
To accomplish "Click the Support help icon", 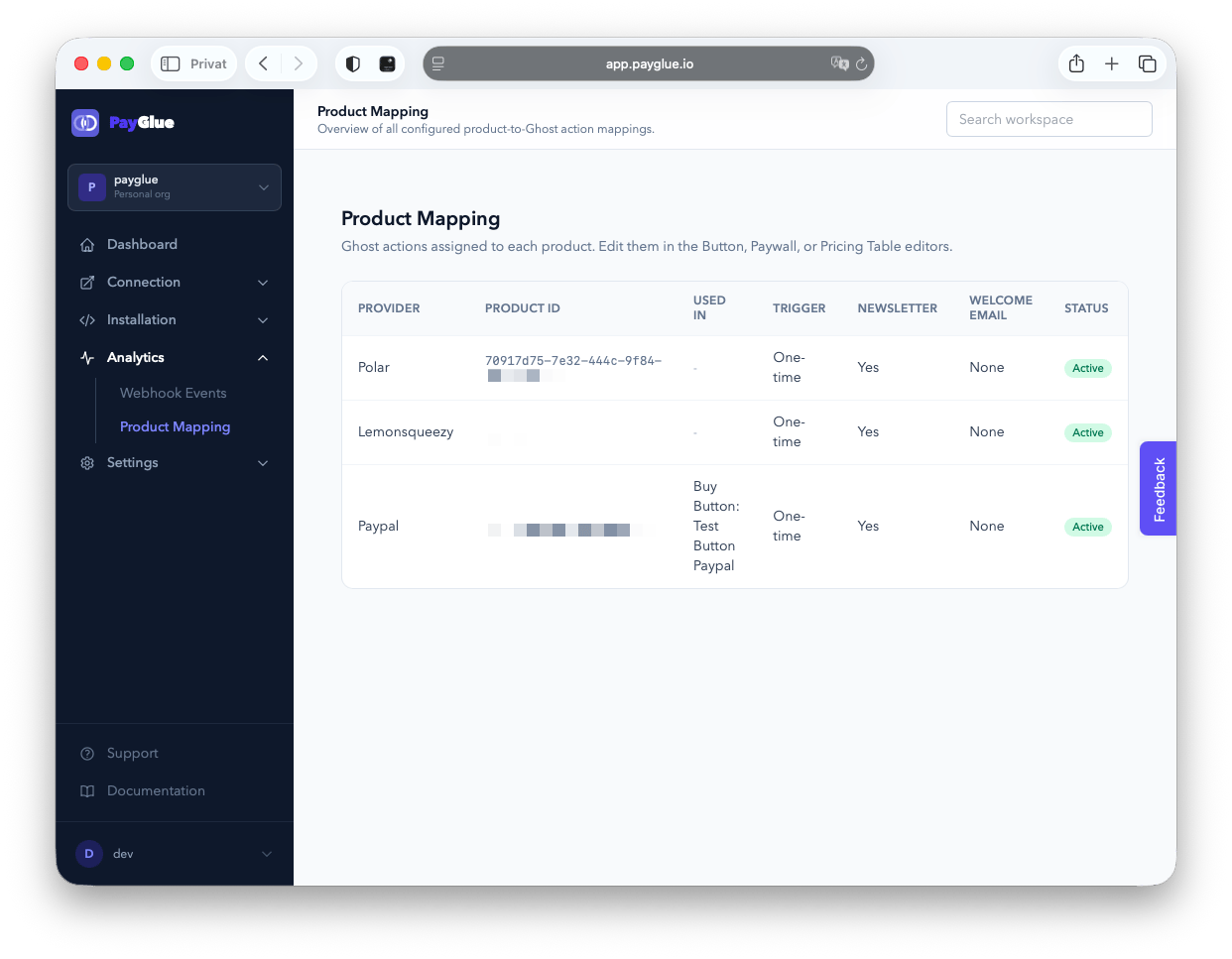I will coord(87,754).
